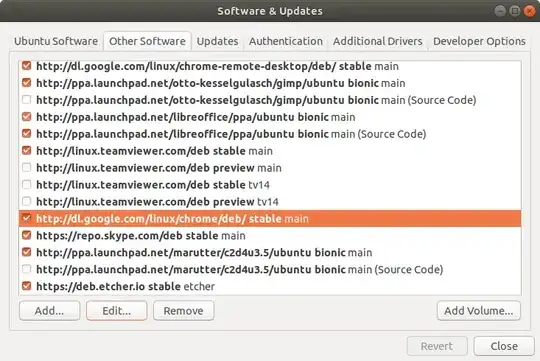
Task: Select libreoffice ppa main (Source Code) row
Action: tap(270, 133)
